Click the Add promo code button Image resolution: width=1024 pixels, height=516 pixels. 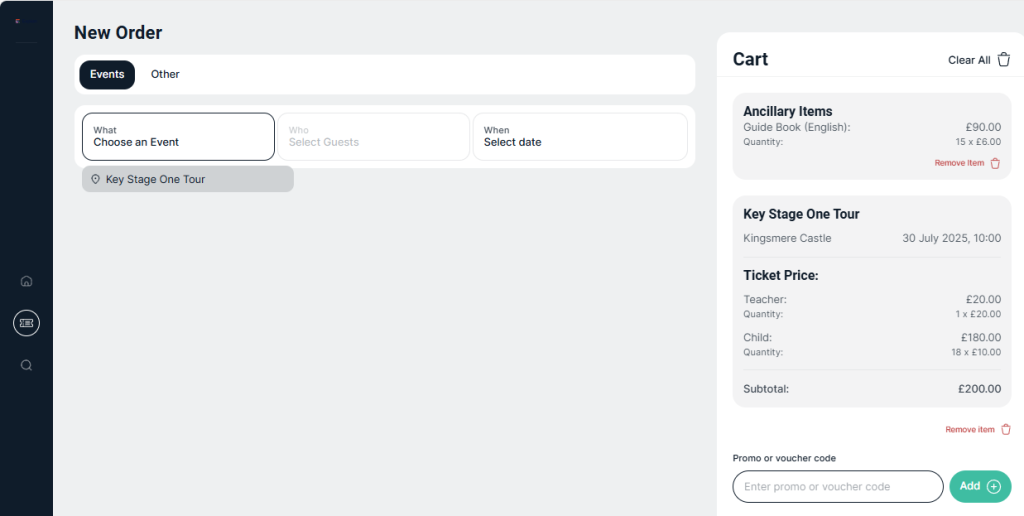pyautogui.click(x=979, y=487)
